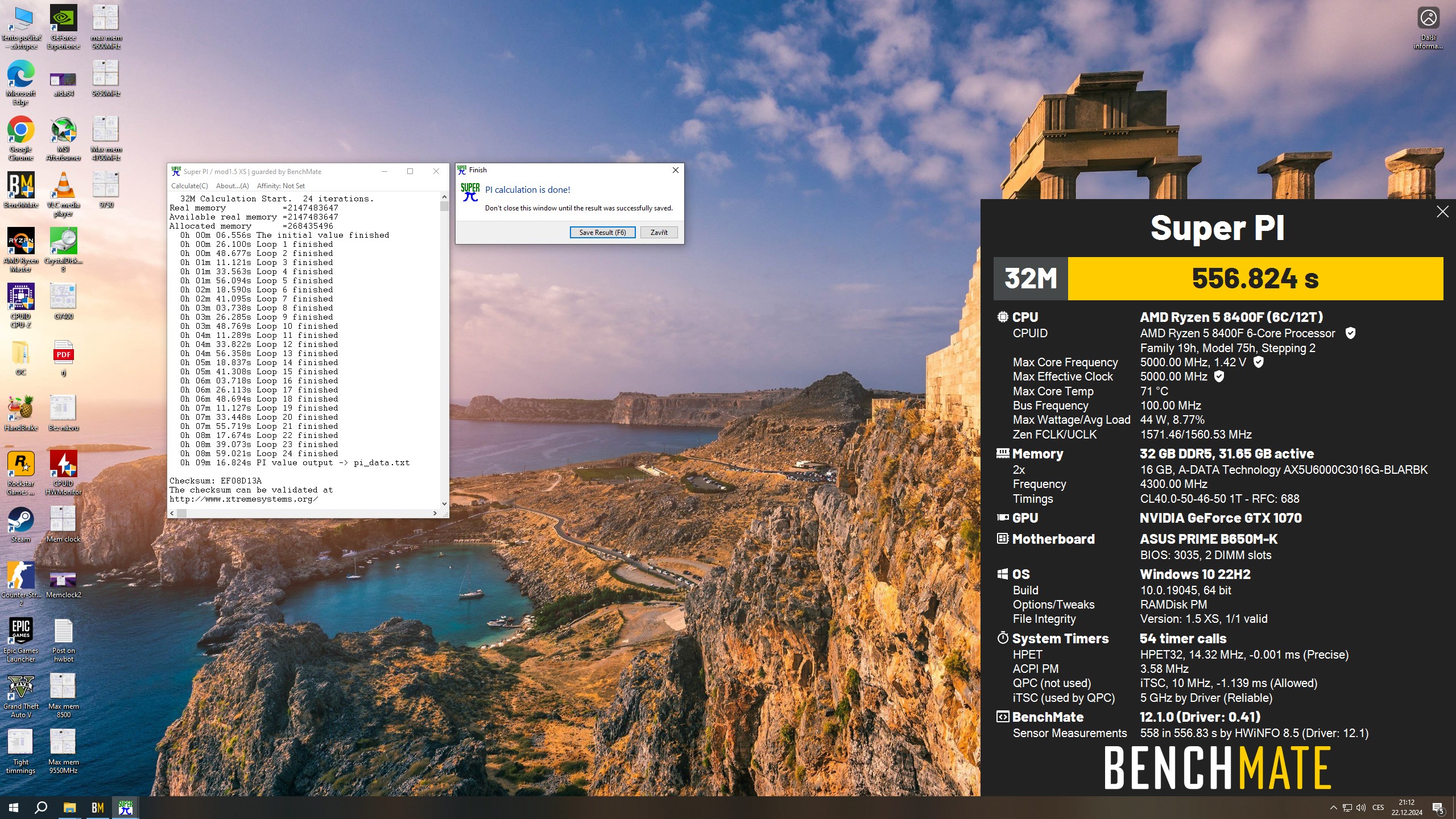Open the Microsoft Edge desktop shortcut
The width and height of the screenshot is (1456, 819).
(x=21, y=82)
